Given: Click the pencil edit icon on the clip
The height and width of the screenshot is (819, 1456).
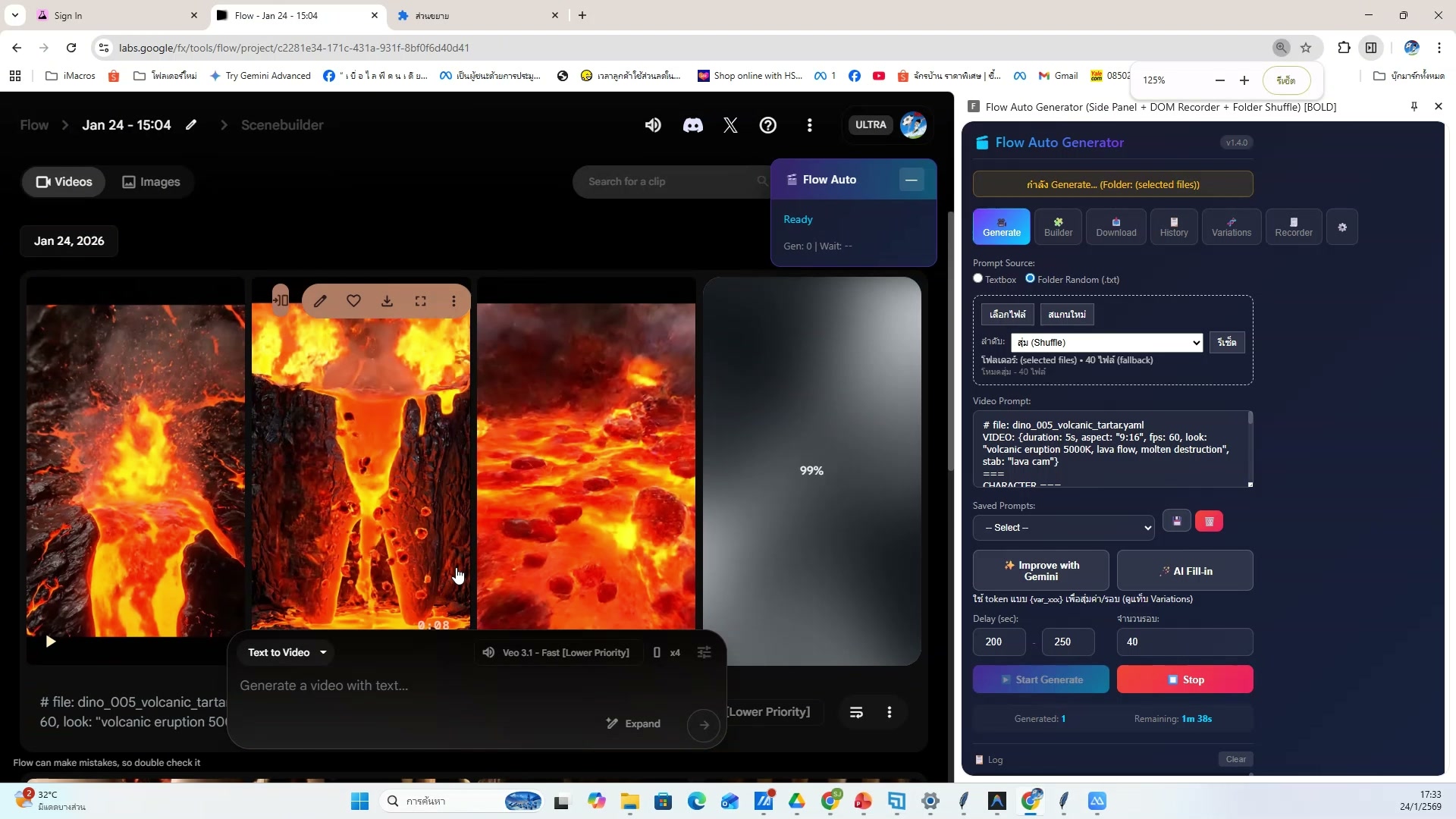Looking at the screenshot, I should tap(320, 301).
